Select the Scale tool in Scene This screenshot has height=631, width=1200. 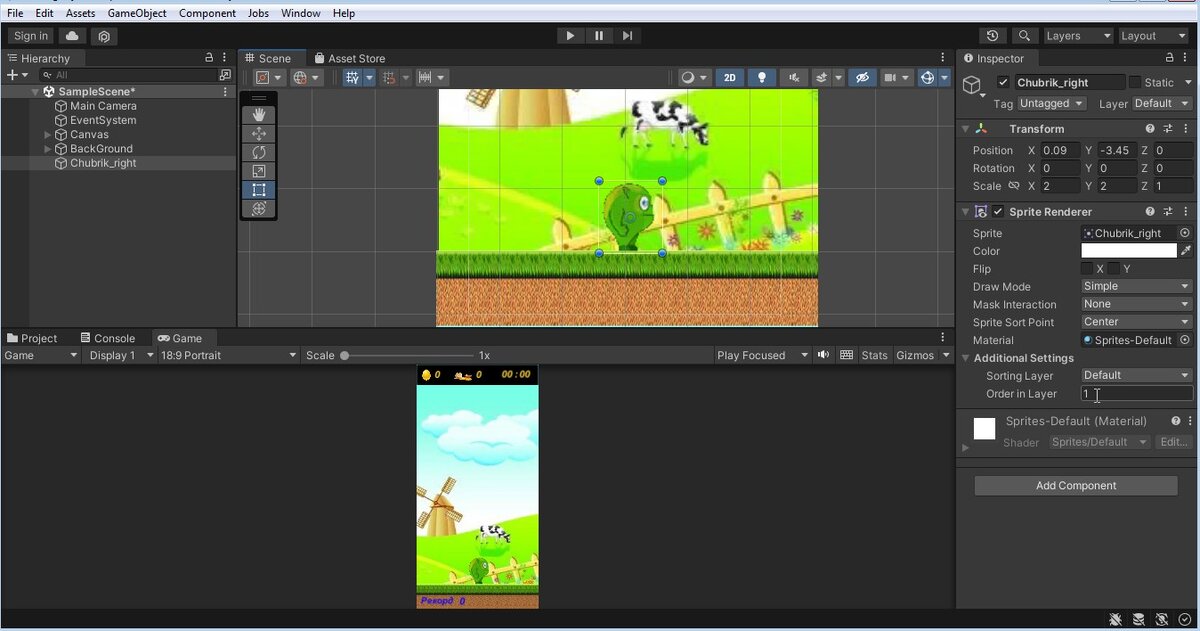click(x=259, y=171)
